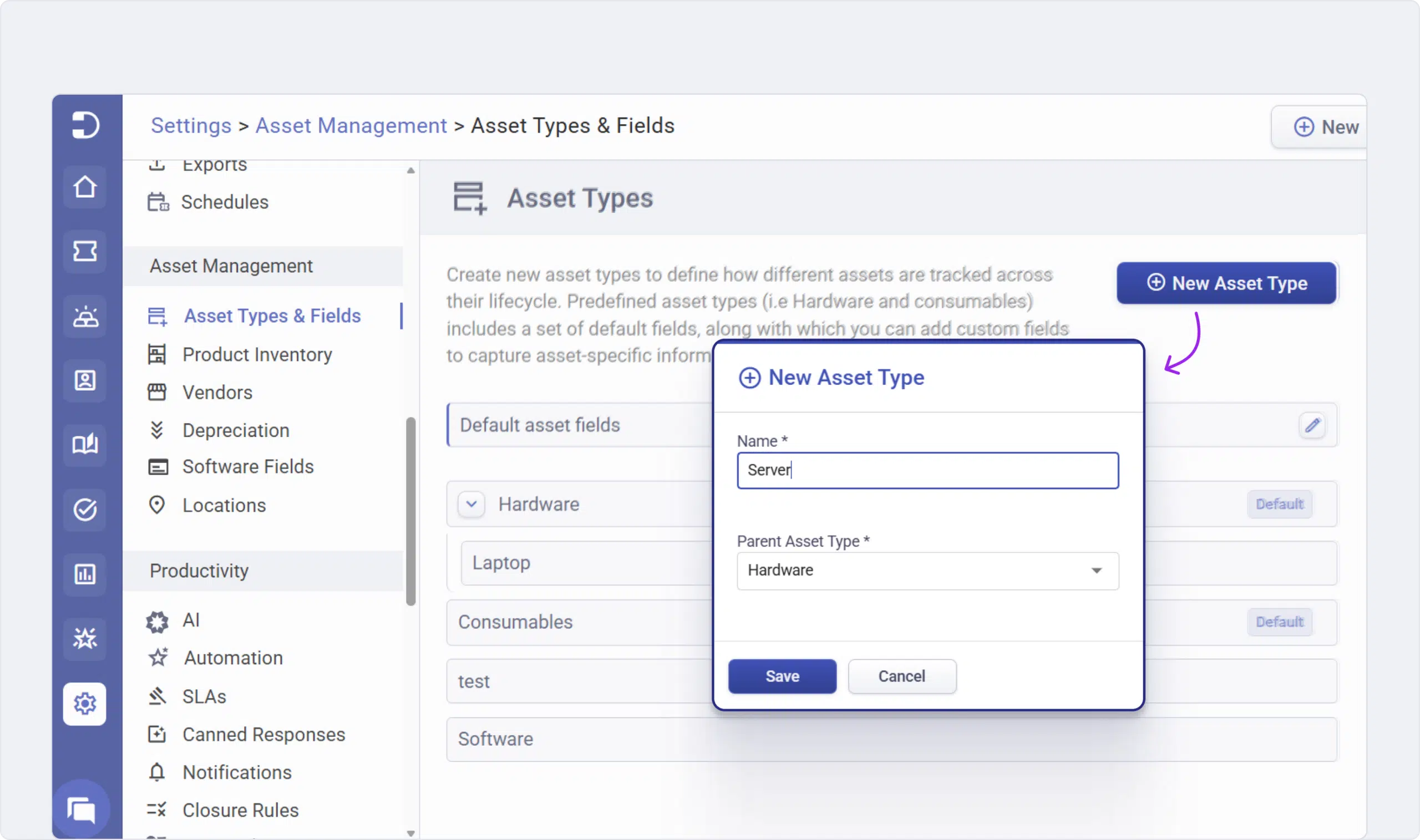
Task: Open the Settings gear icon in sidebar
Action: 85,704
